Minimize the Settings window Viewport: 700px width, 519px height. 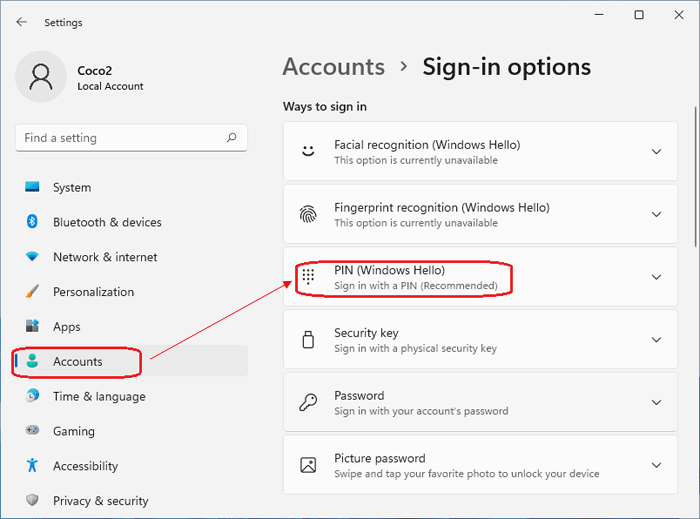[599, 15]
